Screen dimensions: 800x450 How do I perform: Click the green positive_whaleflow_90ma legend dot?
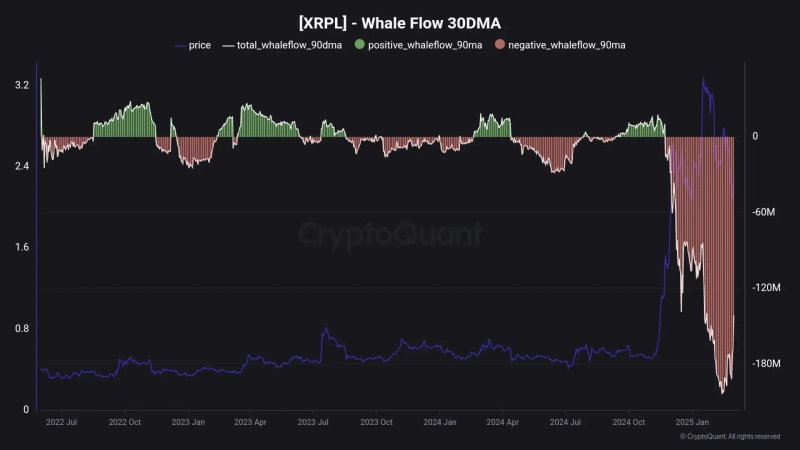pos(359,46)
